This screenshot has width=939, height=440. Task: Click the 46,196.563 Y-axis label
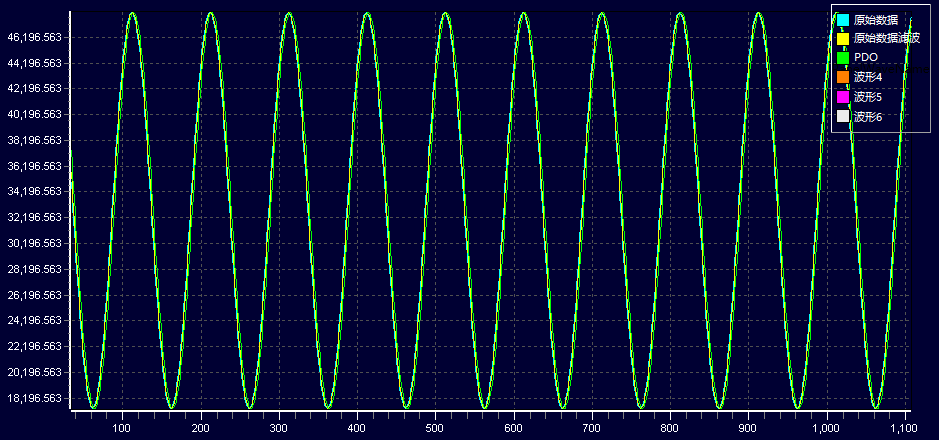tap(34, 37)
